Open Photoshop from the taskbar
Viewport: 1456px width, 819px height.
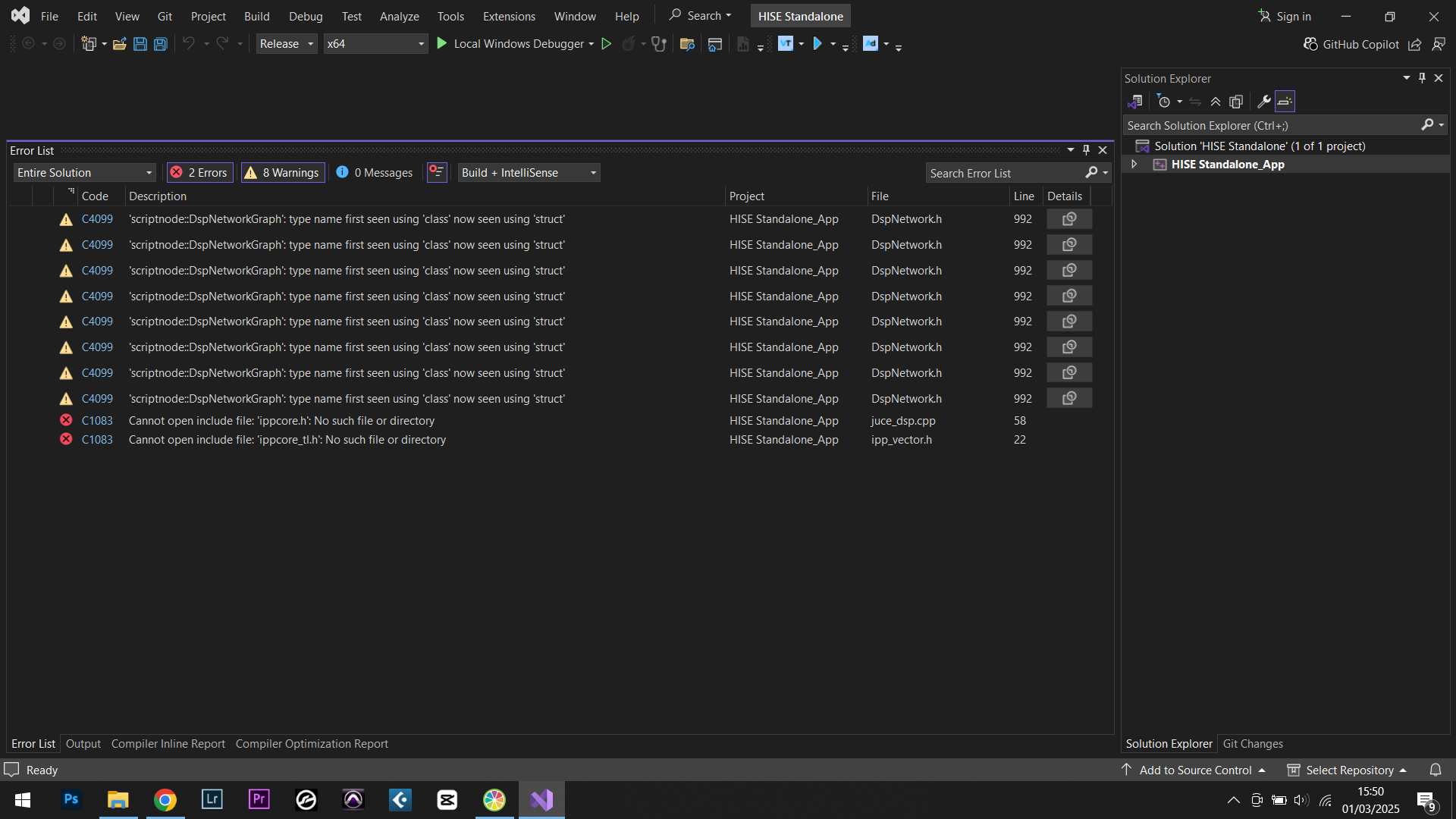(71, 799)
